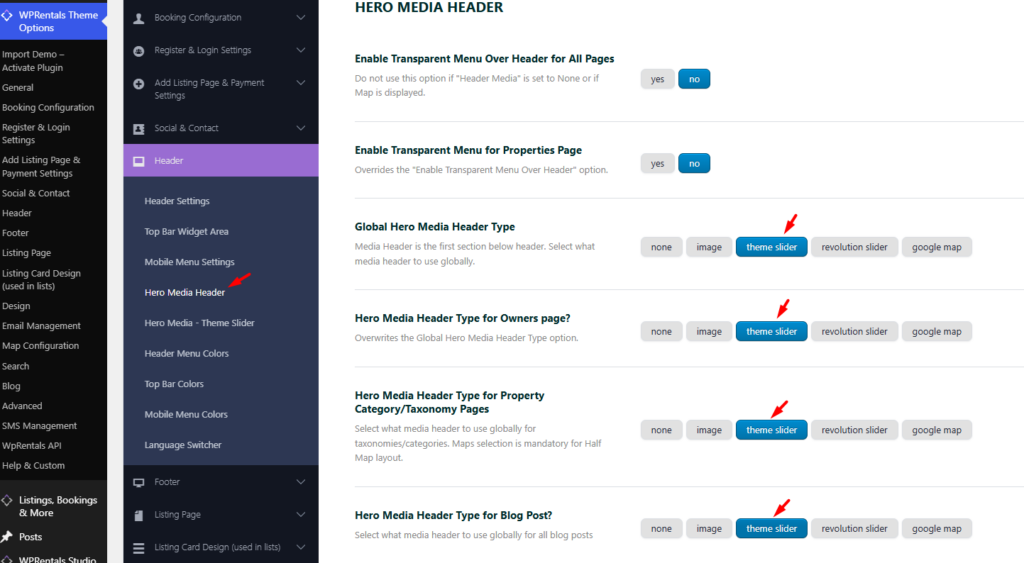Image resolution: width=1024 pixels, height=563 pixels.
Task: Select image for Owners page header type
Action: [x=709, y=331]
